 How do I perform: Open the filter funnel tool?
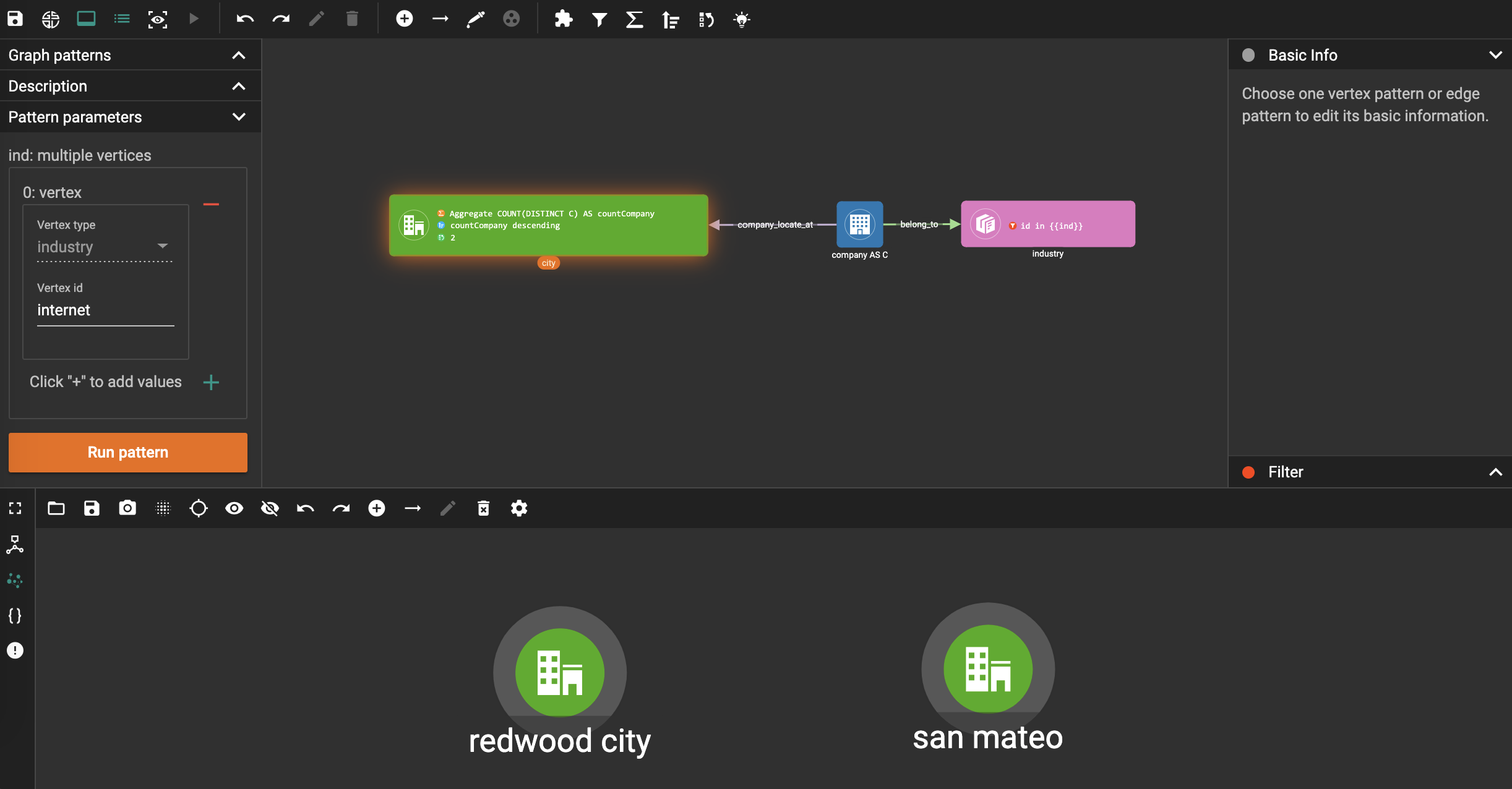[x=599, y=19]
